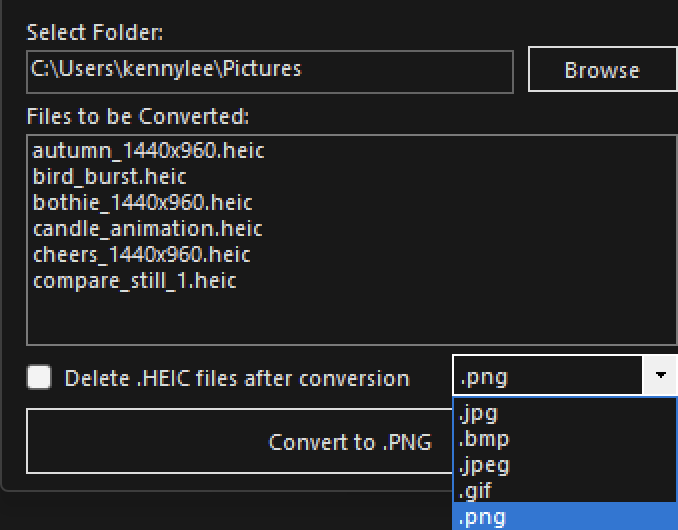Select autumn_1440x960.heic in file list
Image resolution: width=678 pixels, height=530 pixels.
pos(148,151)
